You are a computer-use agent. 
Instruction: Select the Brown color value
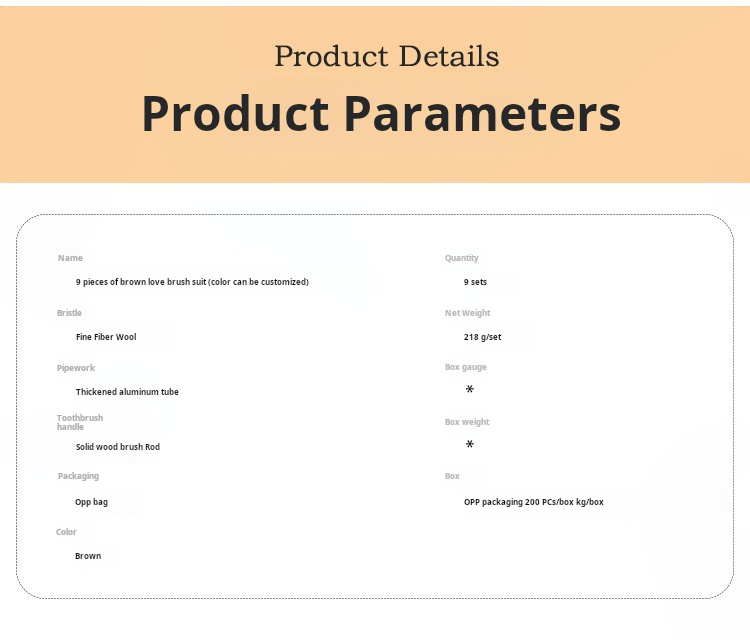coord(88,556)
